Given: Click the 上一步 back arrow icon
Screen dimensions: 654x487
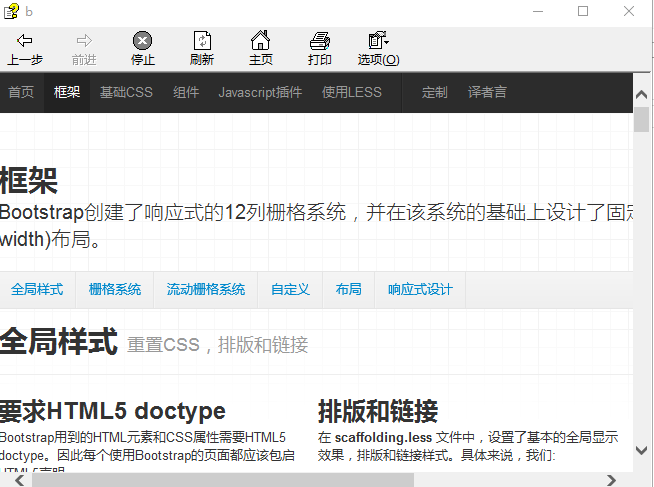Looking at the screenshot, I should coord(25,41).
